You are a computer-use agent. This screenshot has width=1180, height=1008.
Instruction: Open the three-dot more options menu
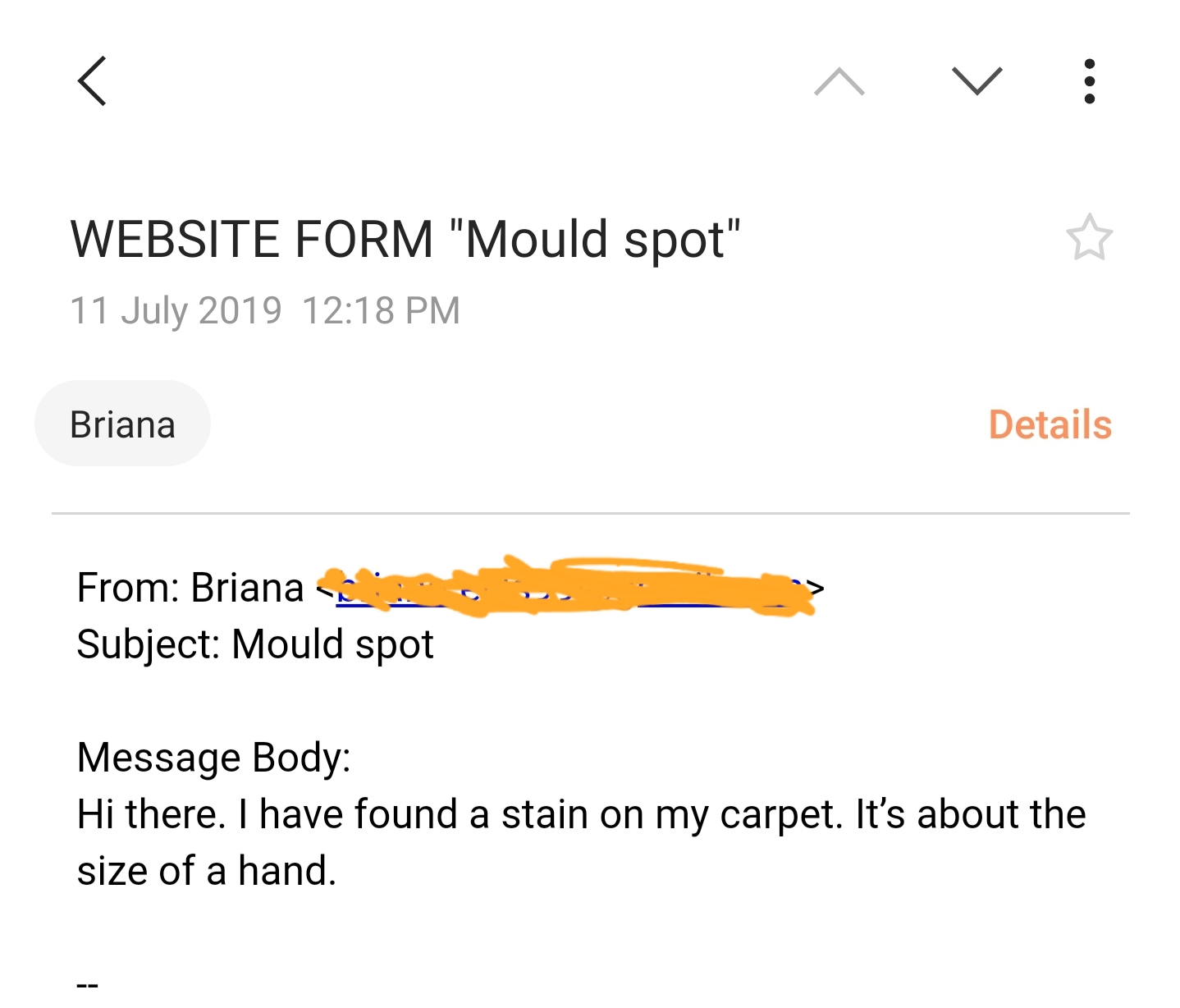pyautogui.click(x=1089, y=81)
